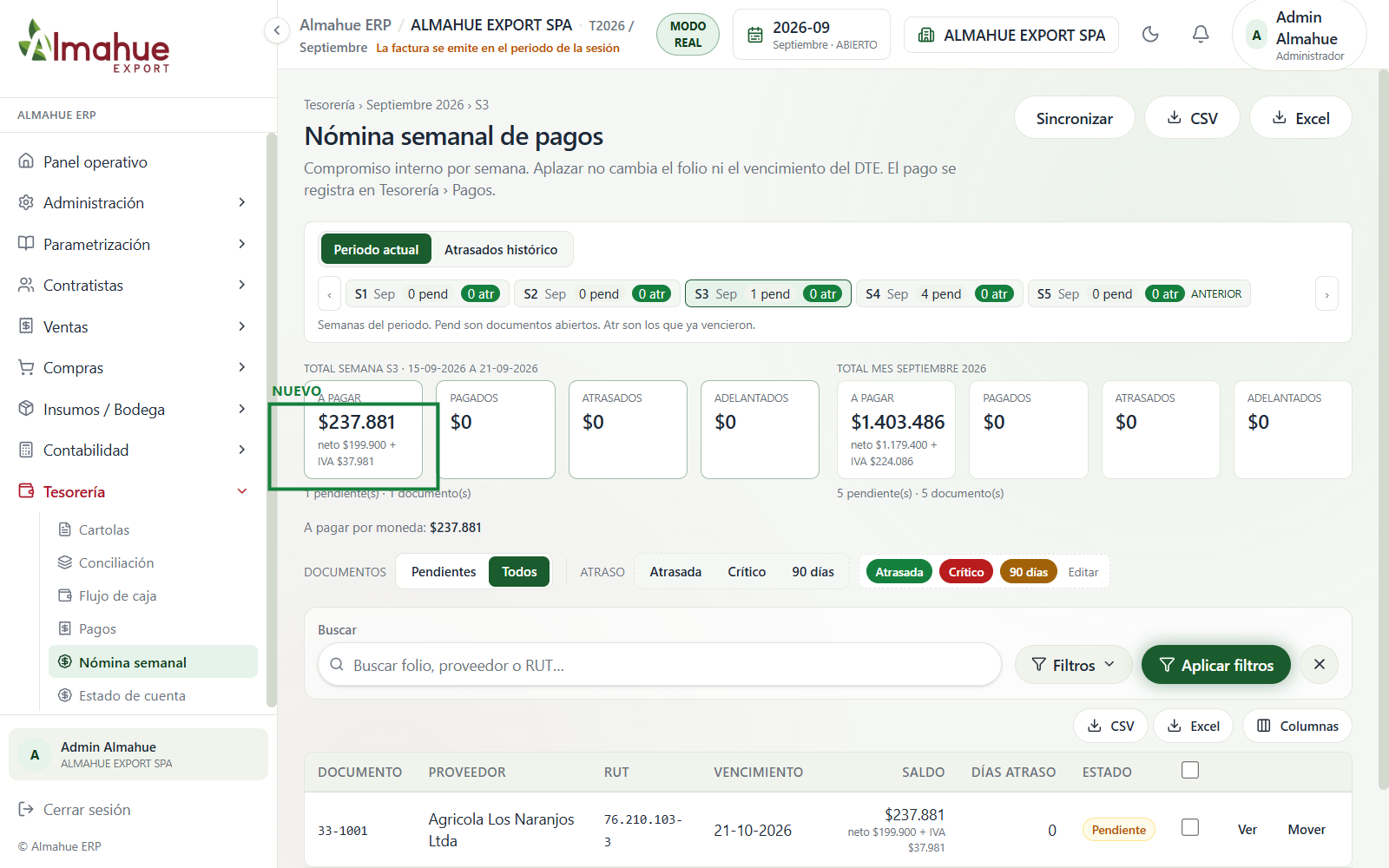
Task: Clear filters with the X button
Action: pyautogui.click(x=1320, y=665)
